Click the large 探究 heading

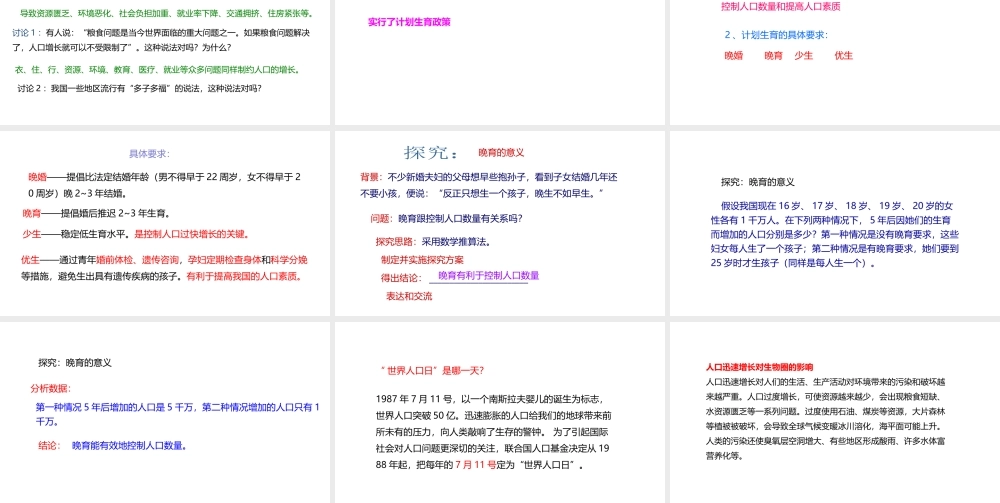coord(431,152)
